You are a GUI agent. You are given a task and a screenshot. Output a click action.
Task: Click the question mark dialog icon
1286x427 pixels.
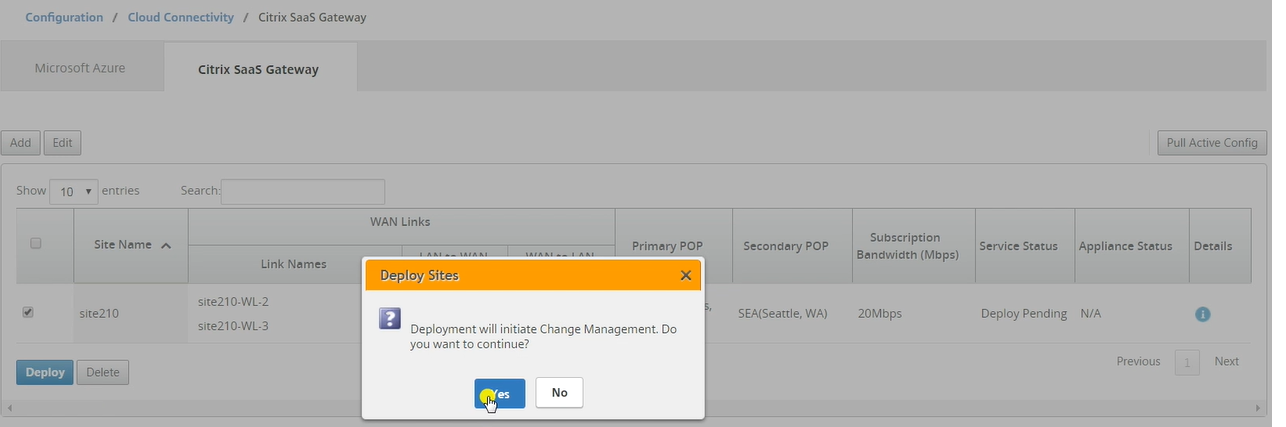390,318
